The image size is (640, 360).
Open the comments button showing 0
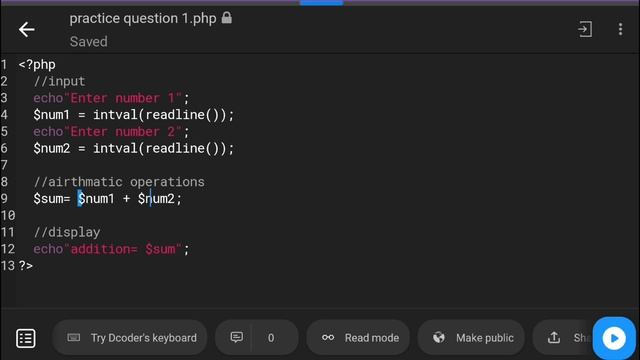[257, 338]
